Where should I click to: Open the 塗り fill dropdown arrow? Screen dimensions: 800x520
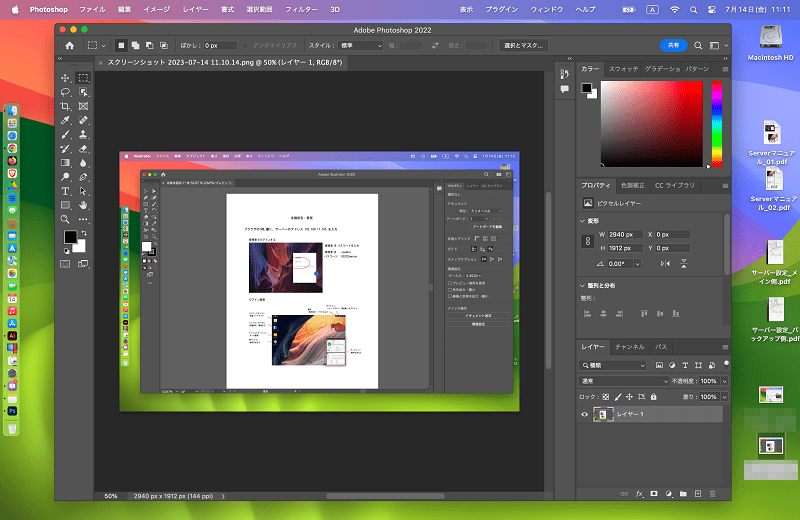click(x=724, y=397)
